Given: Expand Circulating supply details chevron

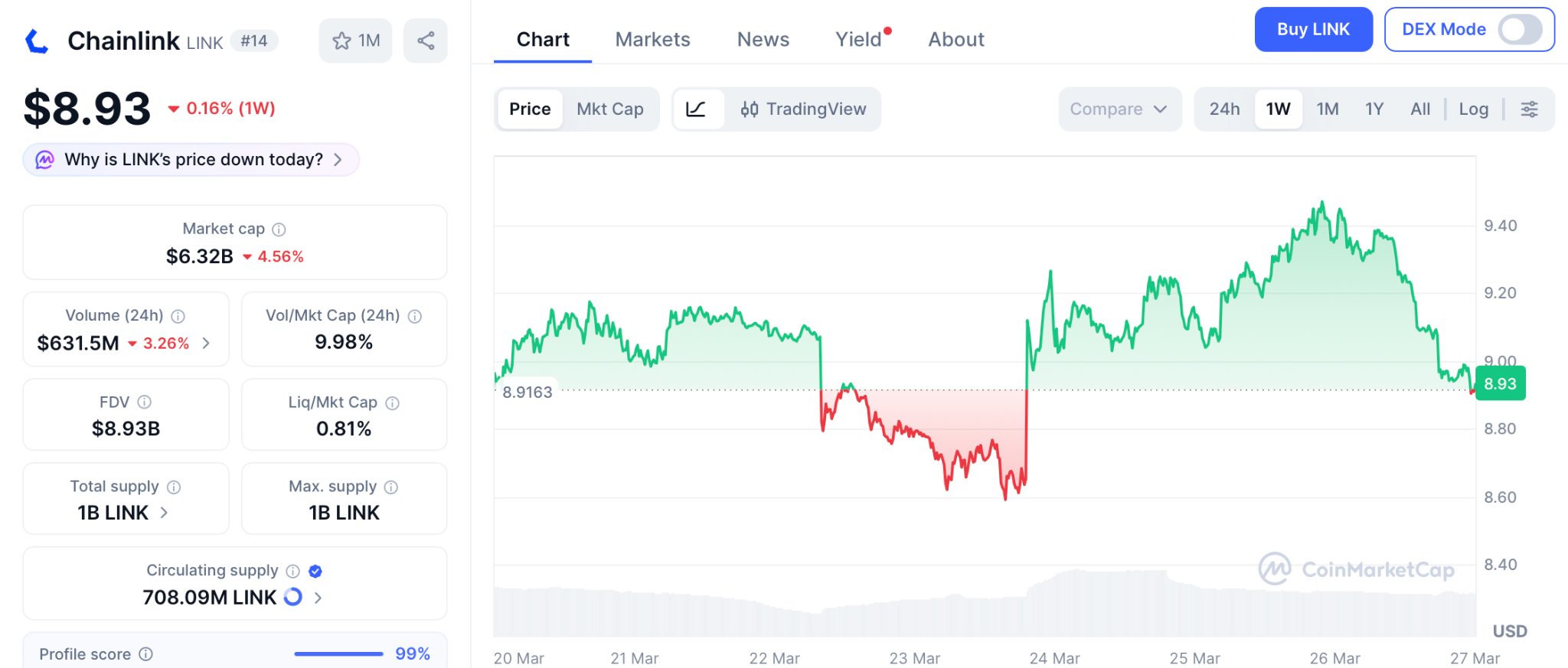Looking at the screenshot, I should [x=318, y=598].
